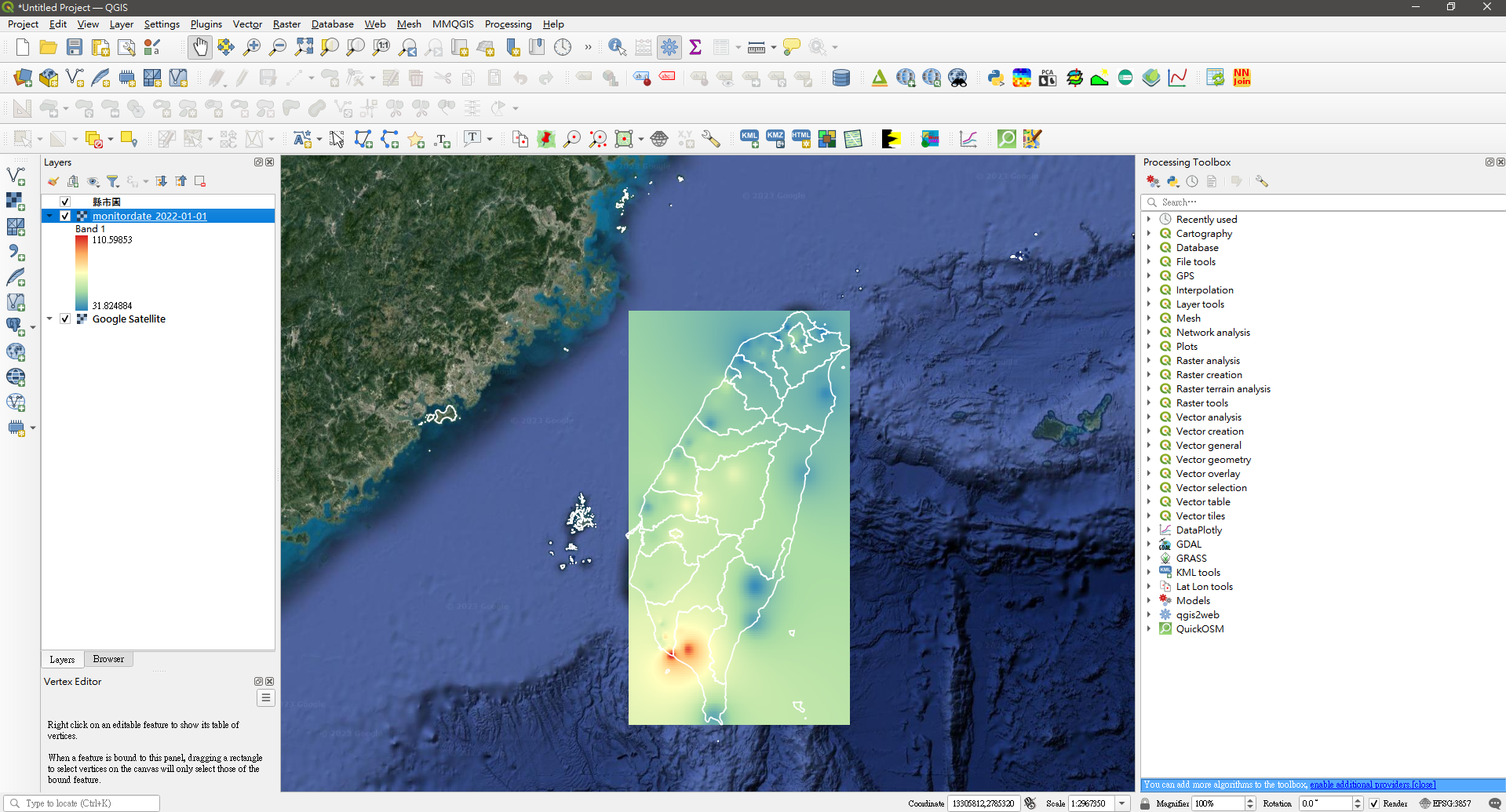Open the Python Console icon
Screen dimensions: 1506x812
click(996, 78)
